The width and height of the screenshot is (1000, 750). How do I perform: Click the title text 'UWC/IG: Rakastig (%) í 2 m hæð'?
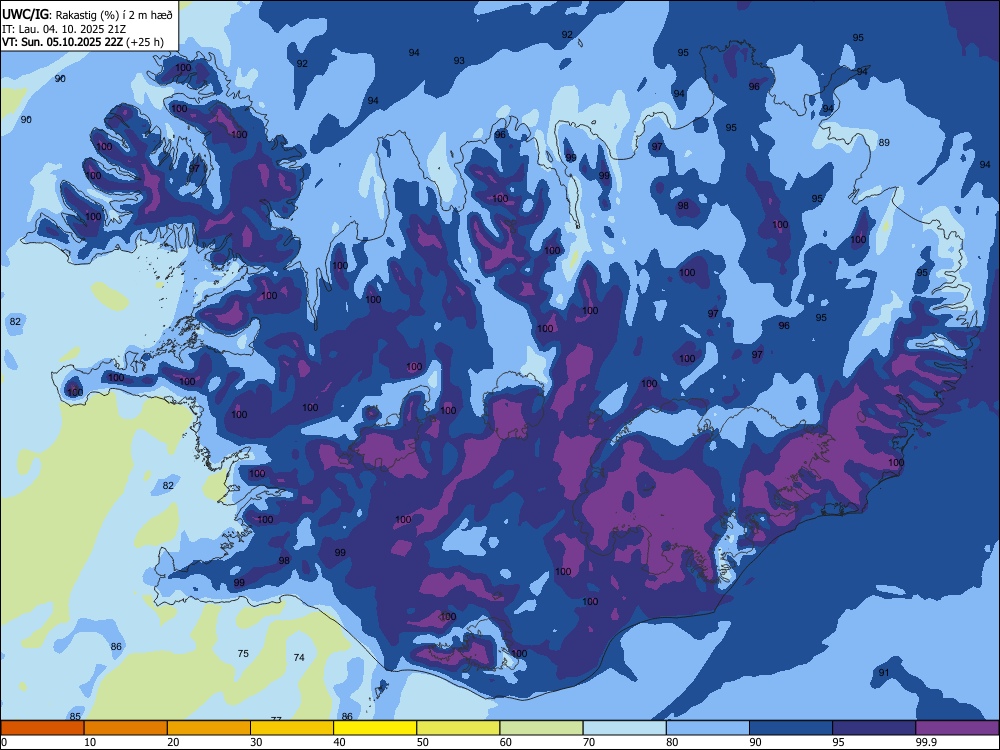[87, 15]
